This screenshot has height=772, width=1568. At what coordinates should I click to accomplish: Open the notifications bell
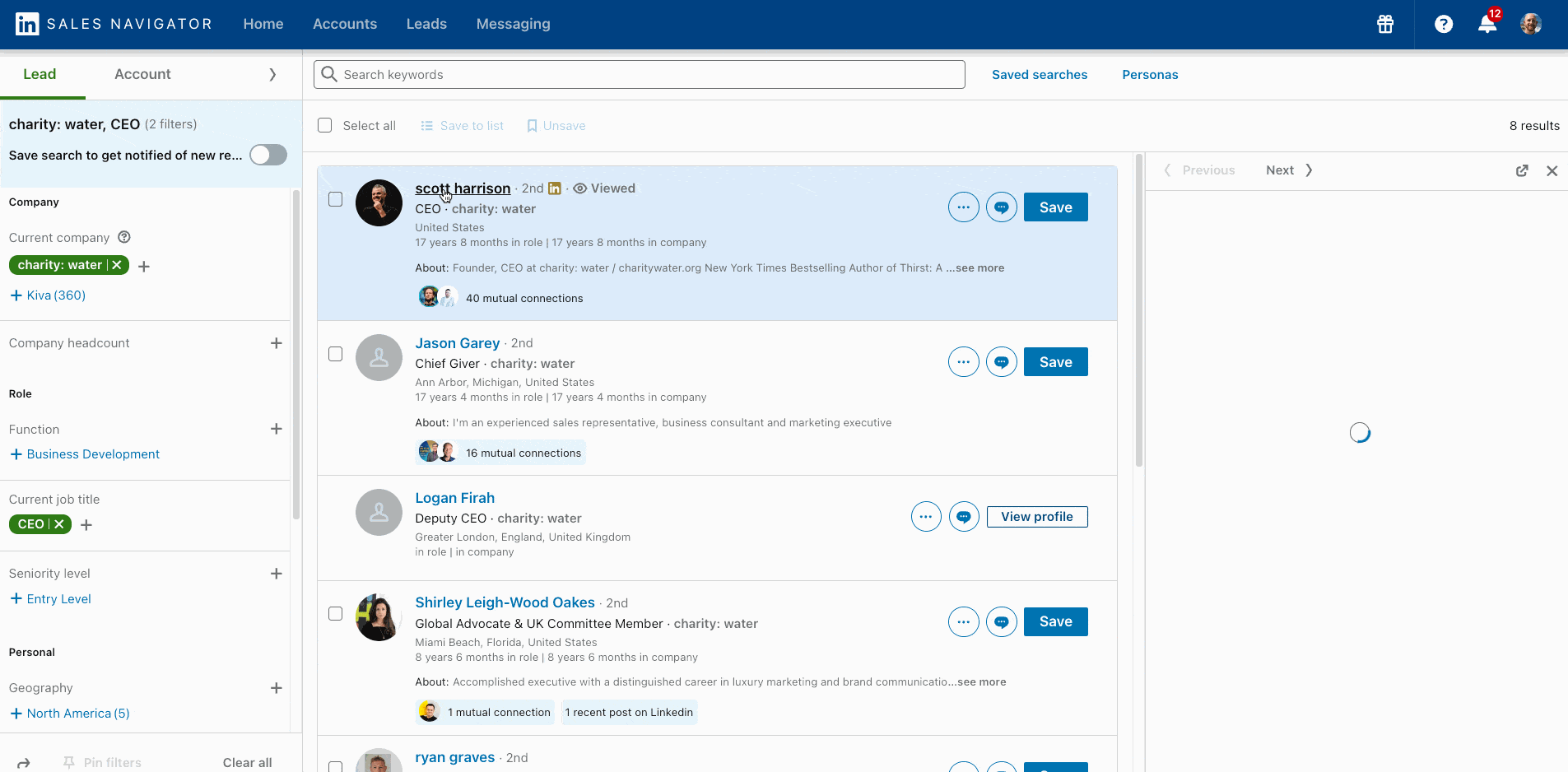click(x=1487, y=24)
